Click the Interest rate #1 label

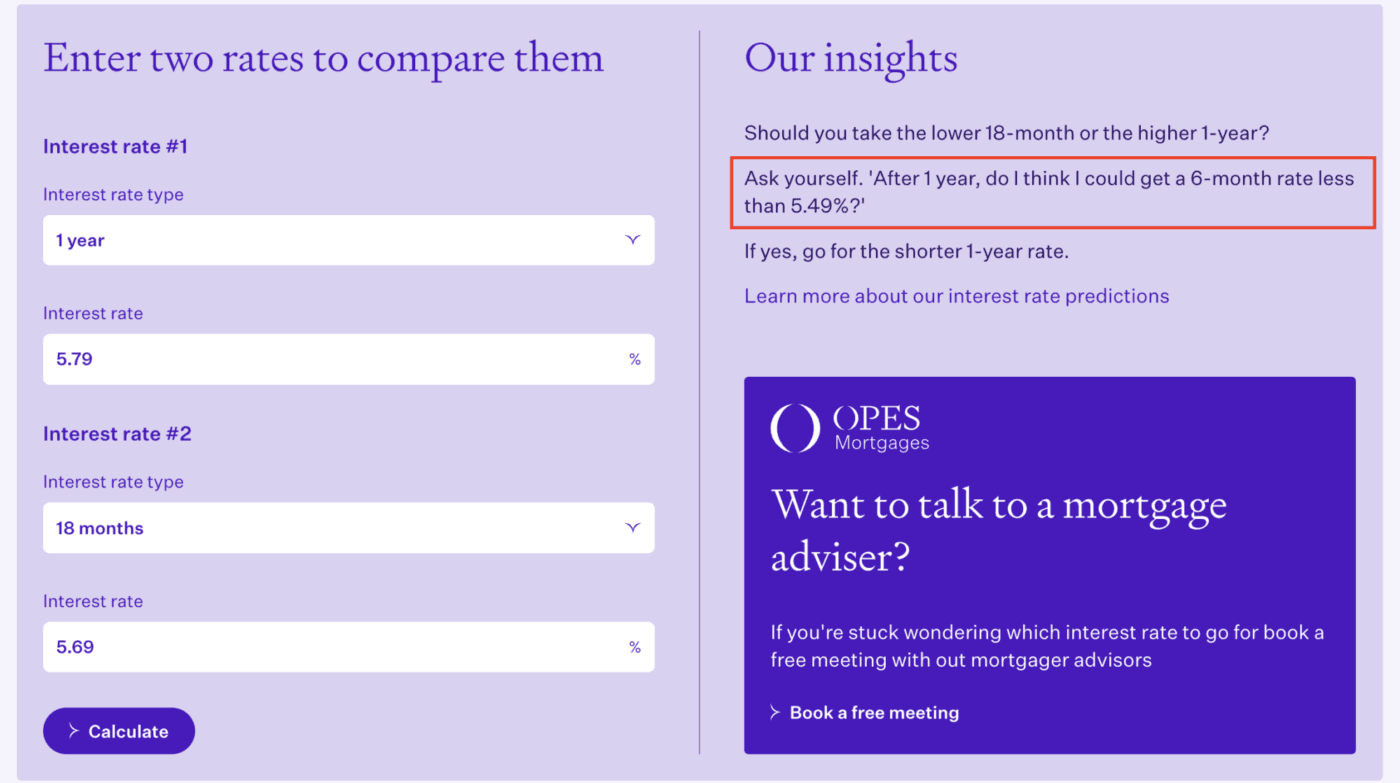click(x=115, y=147)
